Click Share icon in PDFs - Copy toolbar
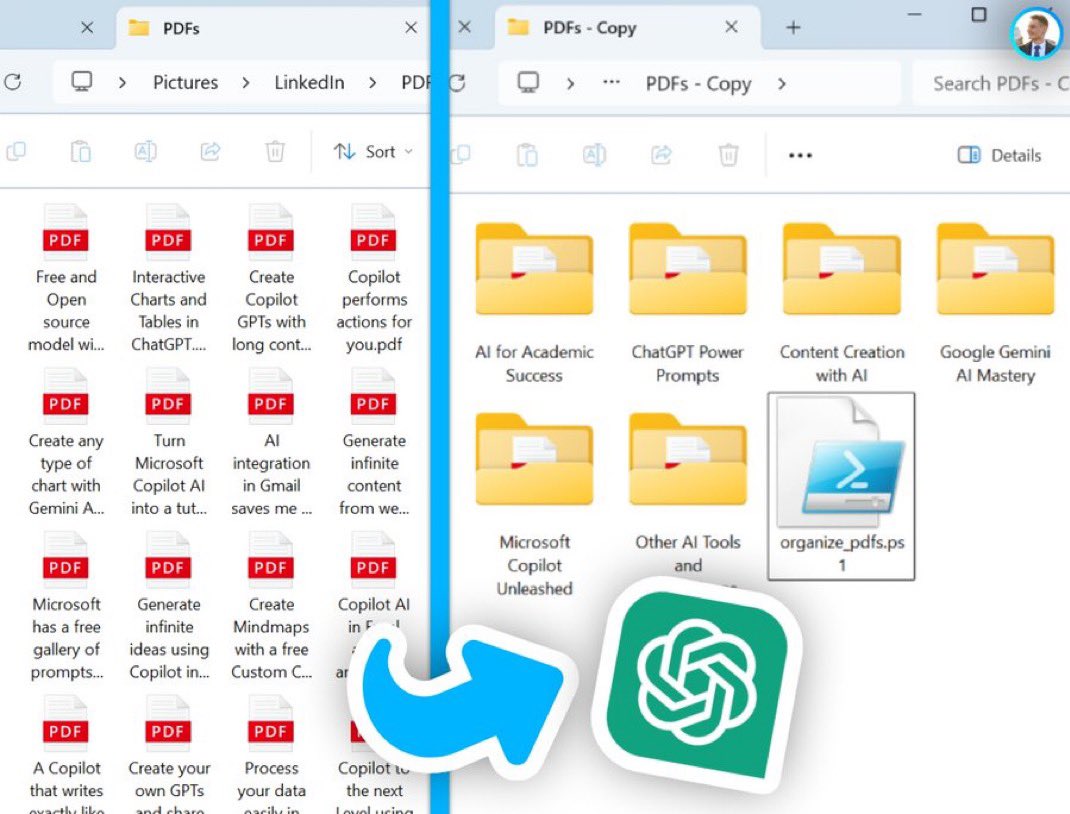Viewport: 1070px width, 814px height. pyautogui.click(x=661, y=155)
